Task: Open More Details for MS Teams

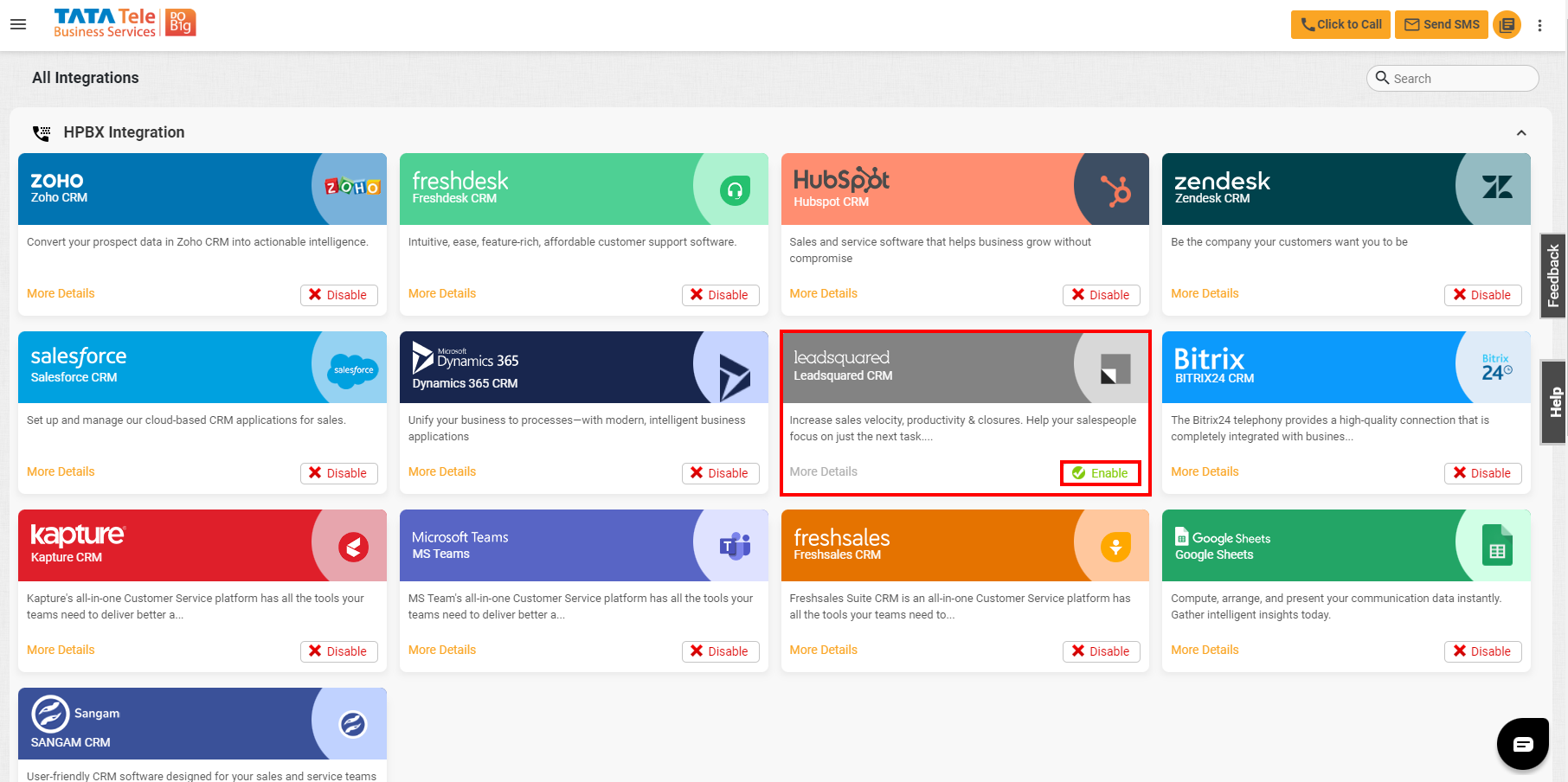Action: point(442,650)
